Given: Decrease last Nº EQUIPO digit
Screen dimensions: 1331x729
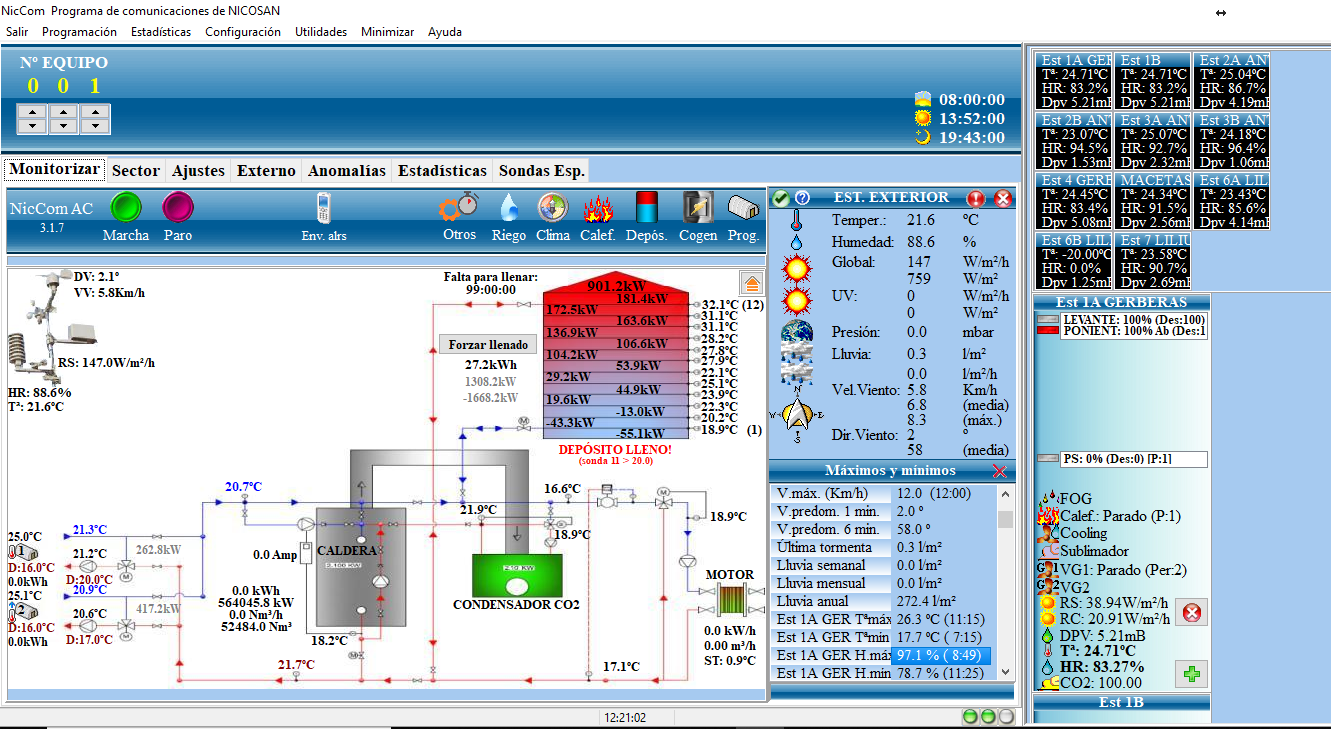Looking at the screenshot, I should [96, 127].
